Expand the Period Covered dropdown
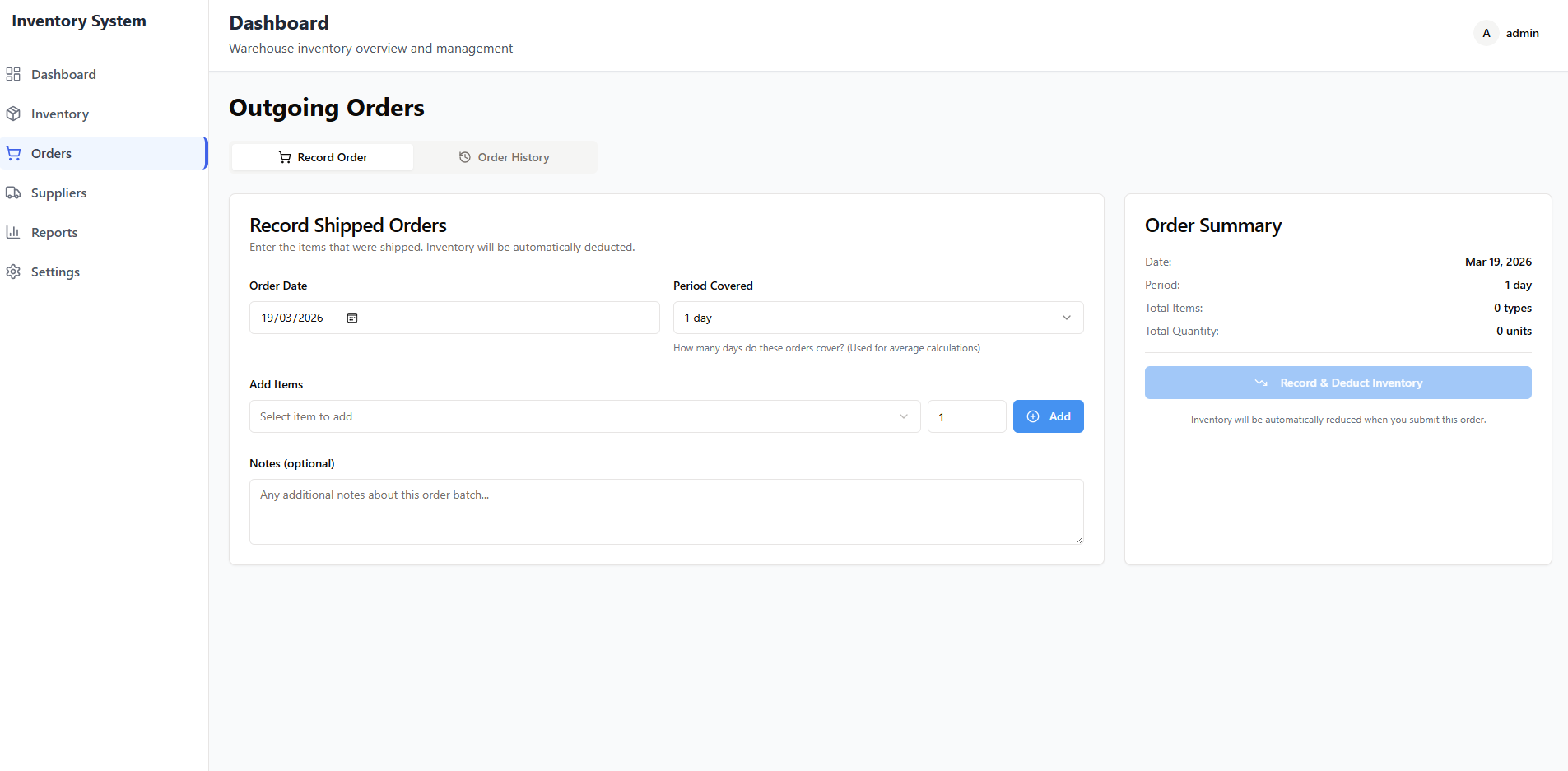This screenshot has width=1568, height=771. [877, 318]
